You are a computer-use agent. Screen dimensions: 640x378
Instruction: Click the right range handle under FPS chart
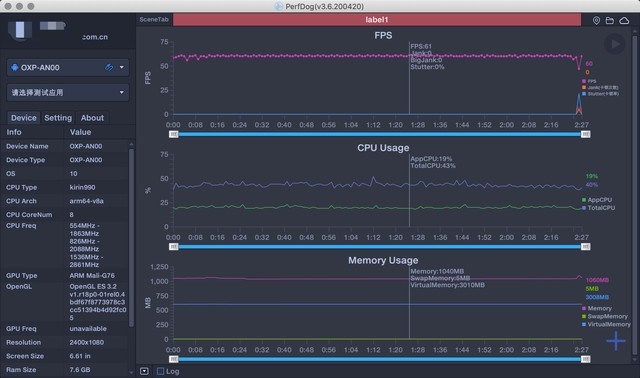coord(585,134)
